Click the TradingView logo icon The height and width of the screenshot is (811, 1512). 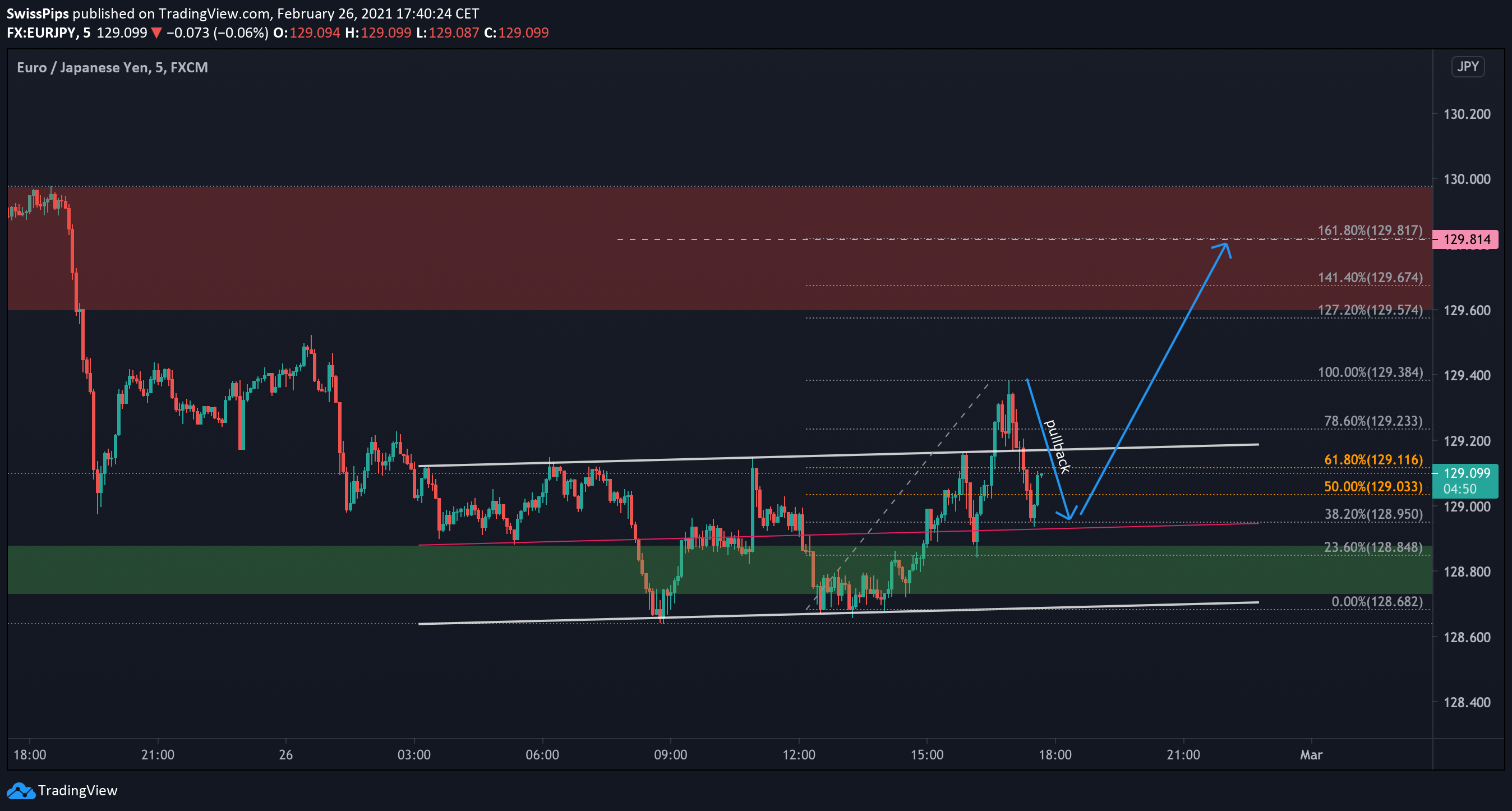(21, 790)
